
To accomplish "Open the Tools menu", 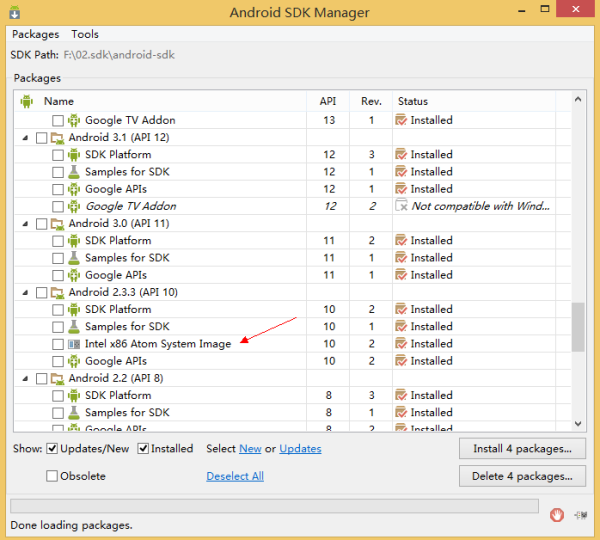I will [85, 34].
